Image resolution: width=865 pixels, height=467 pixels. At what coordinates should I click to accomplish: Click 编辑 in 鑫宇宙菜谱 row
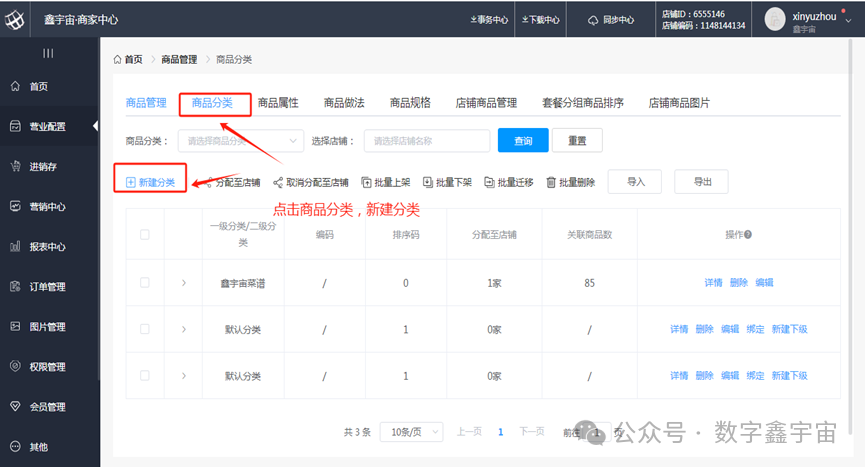click(764, 283)
